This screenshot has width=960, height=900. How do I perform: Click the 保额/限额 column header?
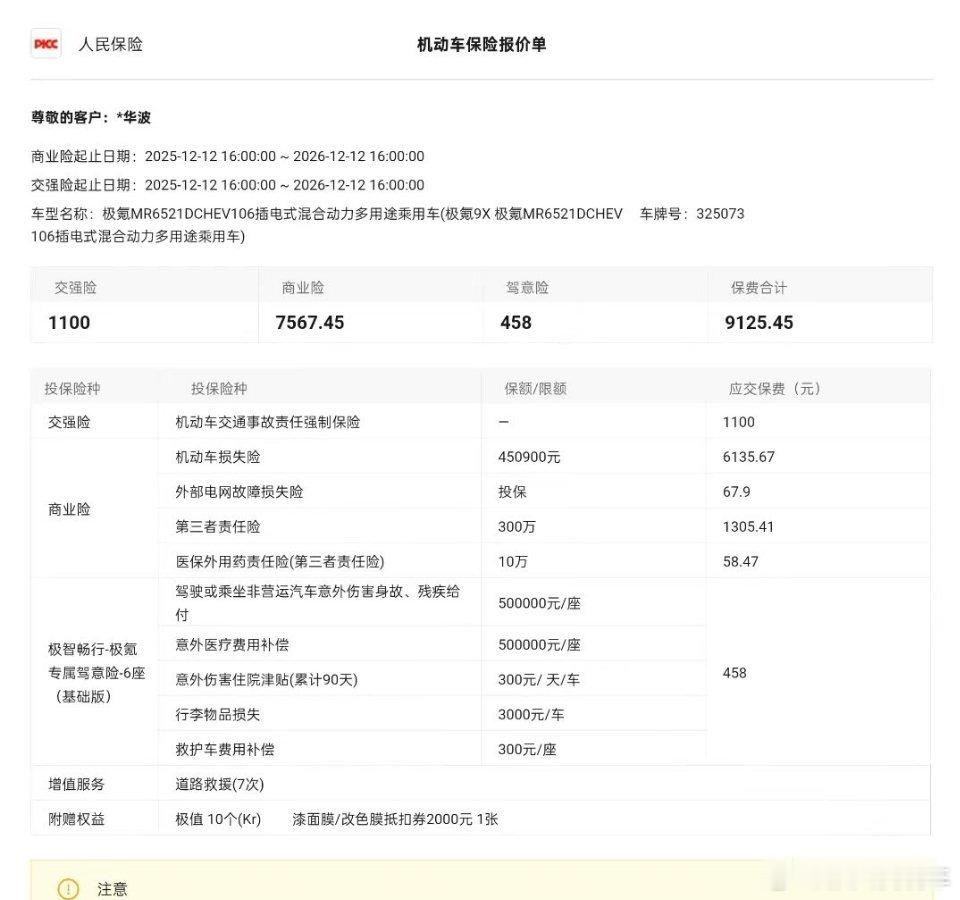click(535, 389)
